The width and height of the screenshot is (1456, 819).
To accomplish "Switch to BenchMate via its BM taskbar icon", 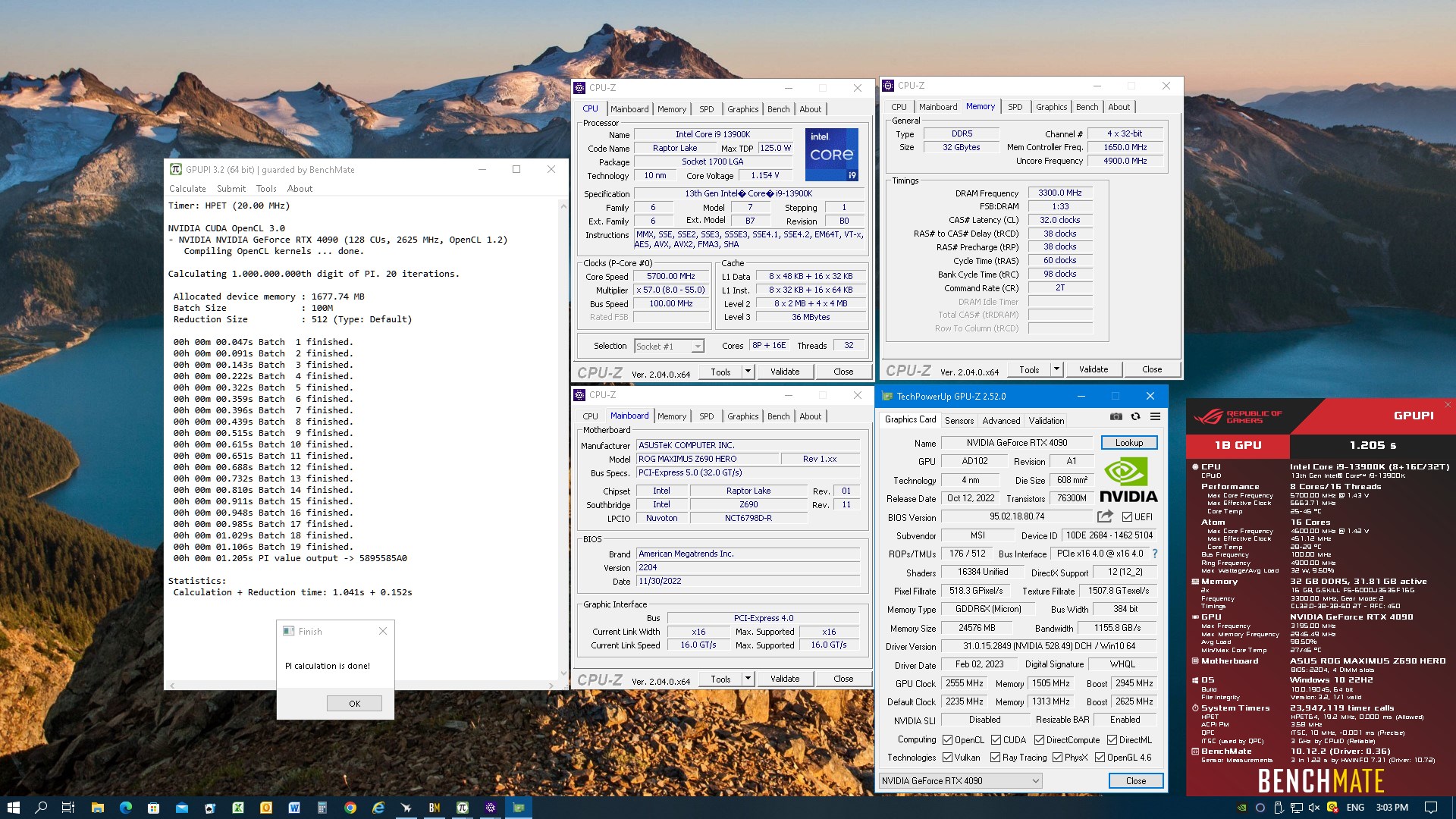I will click(435, 808).
